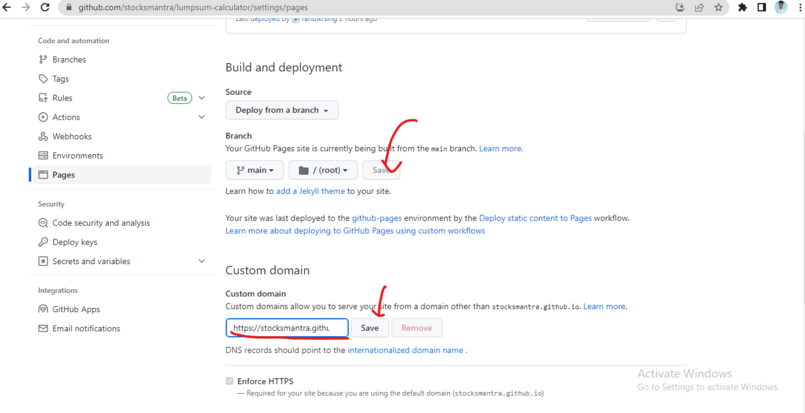Expand the Rules section chevron
This screenshot has height=413, width=805.
[201, 98]
